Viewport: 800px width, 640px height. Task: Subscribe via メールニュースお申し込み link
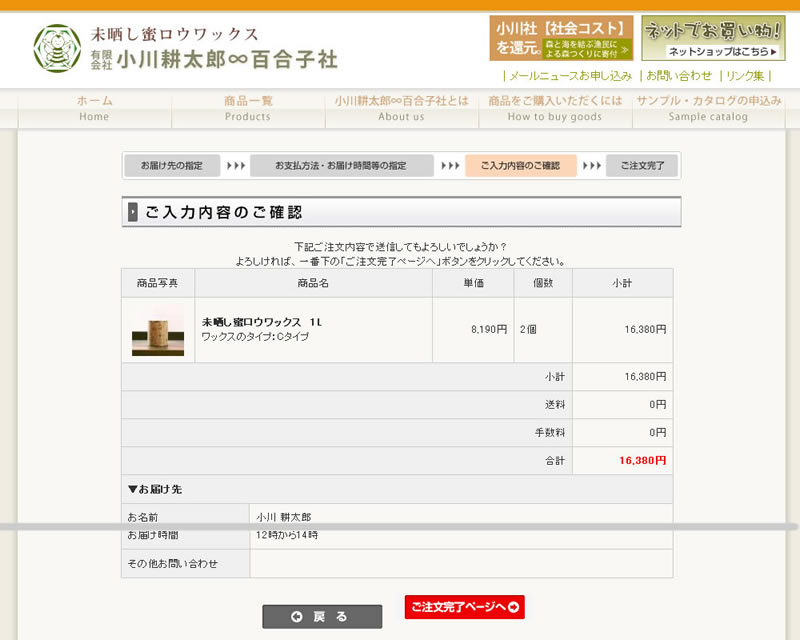click(x=570, y=76)
